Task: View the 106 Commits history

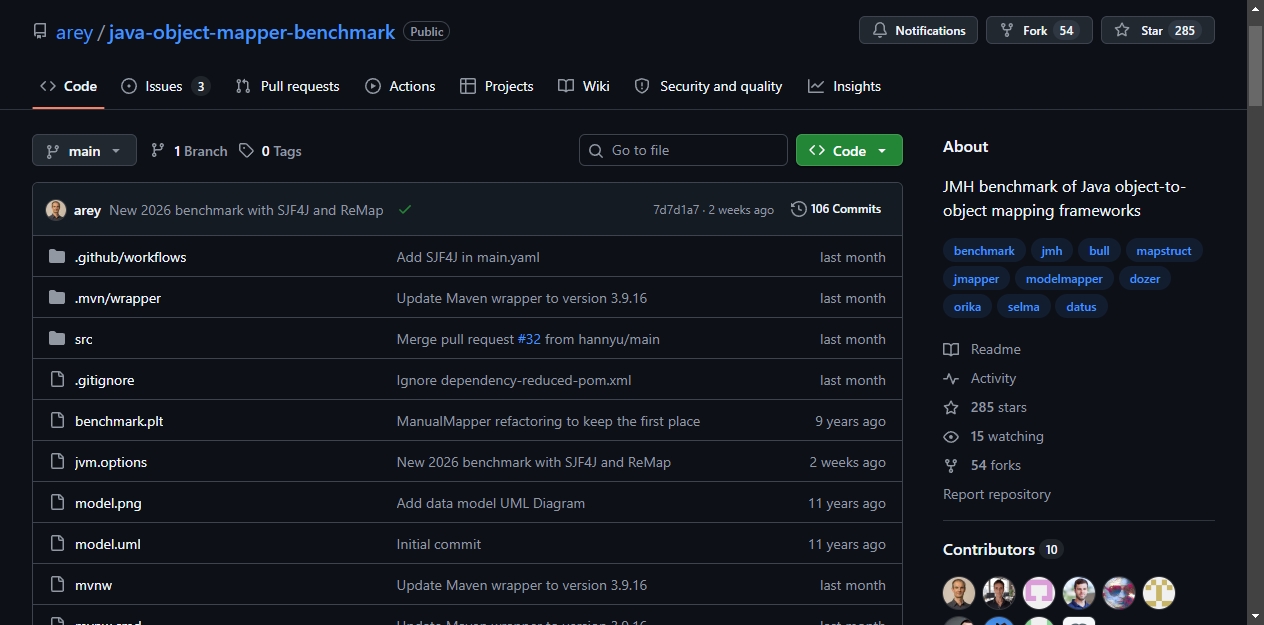Action: coord(836,209)
